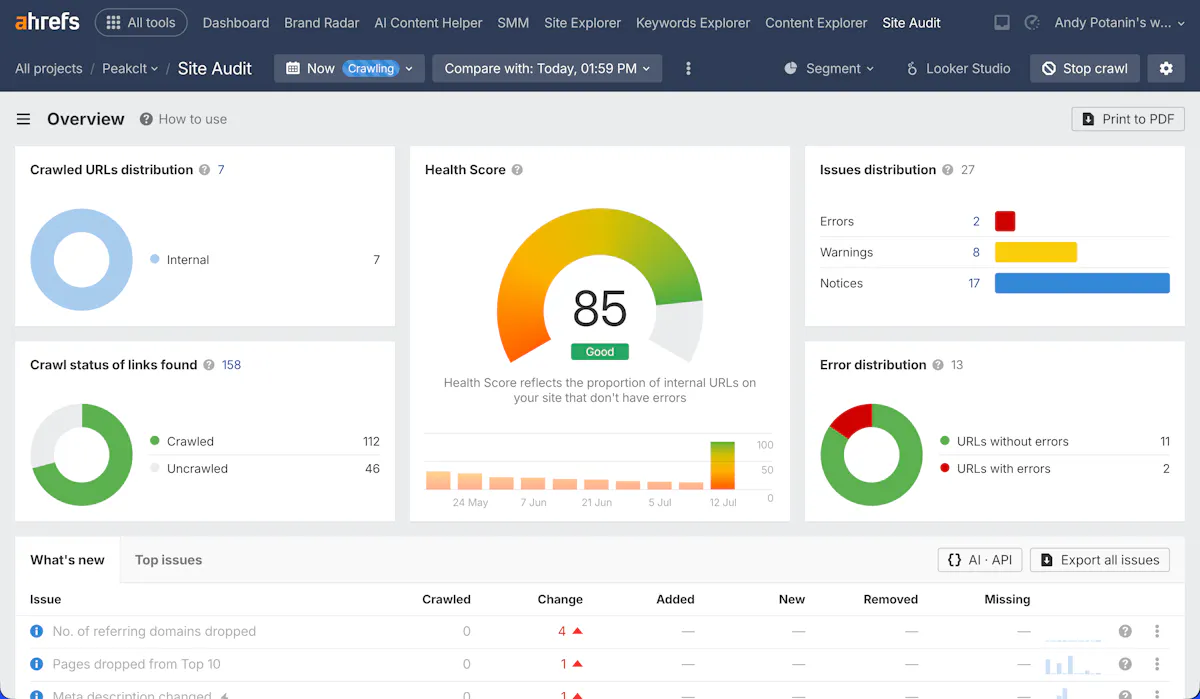Click Pages dropped from Top 10 issue

pyautogui.click(x=136, y=664)
